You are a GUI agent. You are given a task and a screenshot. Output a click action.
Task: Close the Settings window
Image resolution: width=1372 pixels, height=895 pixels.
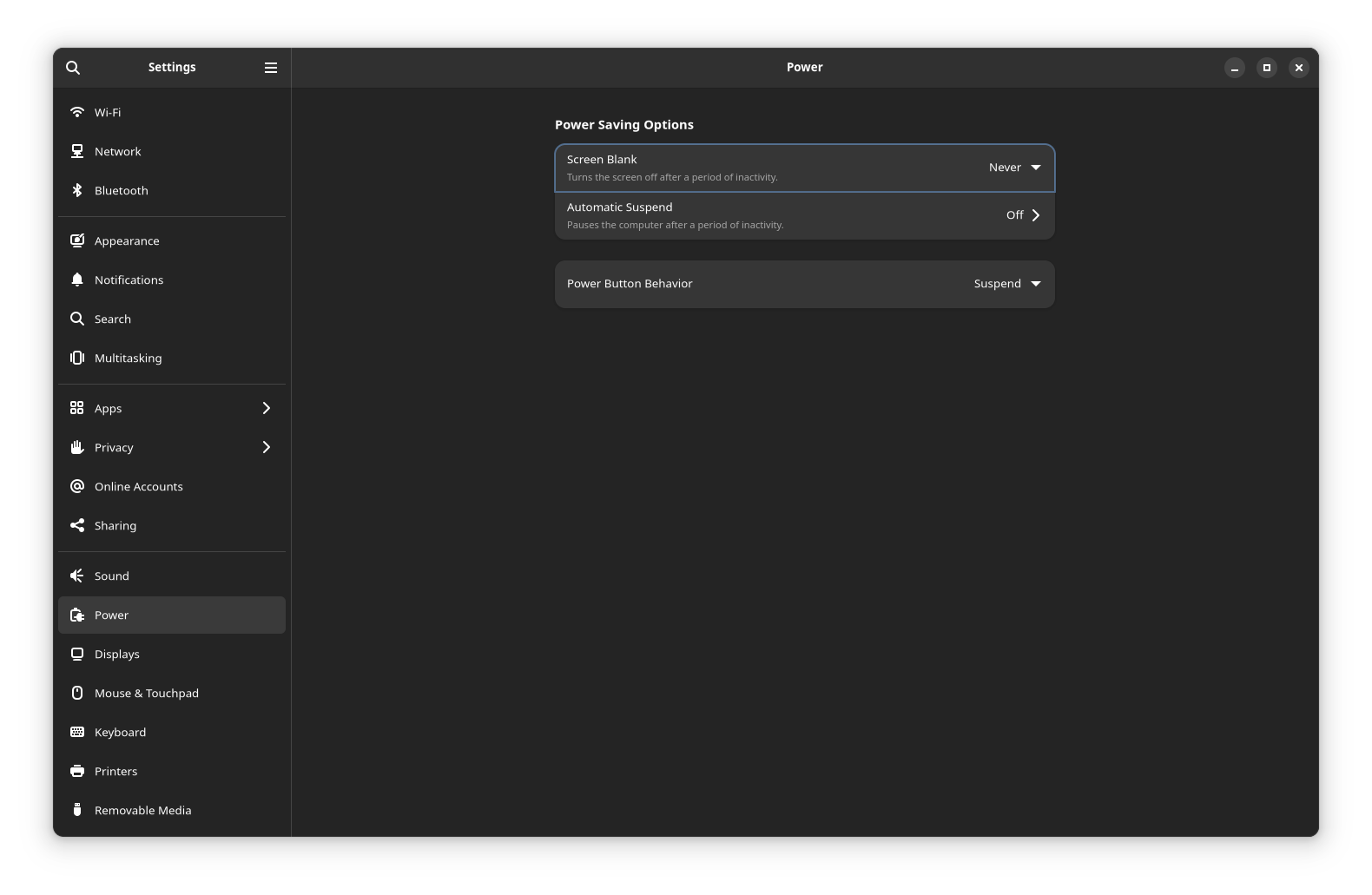tap(1299, 68)
